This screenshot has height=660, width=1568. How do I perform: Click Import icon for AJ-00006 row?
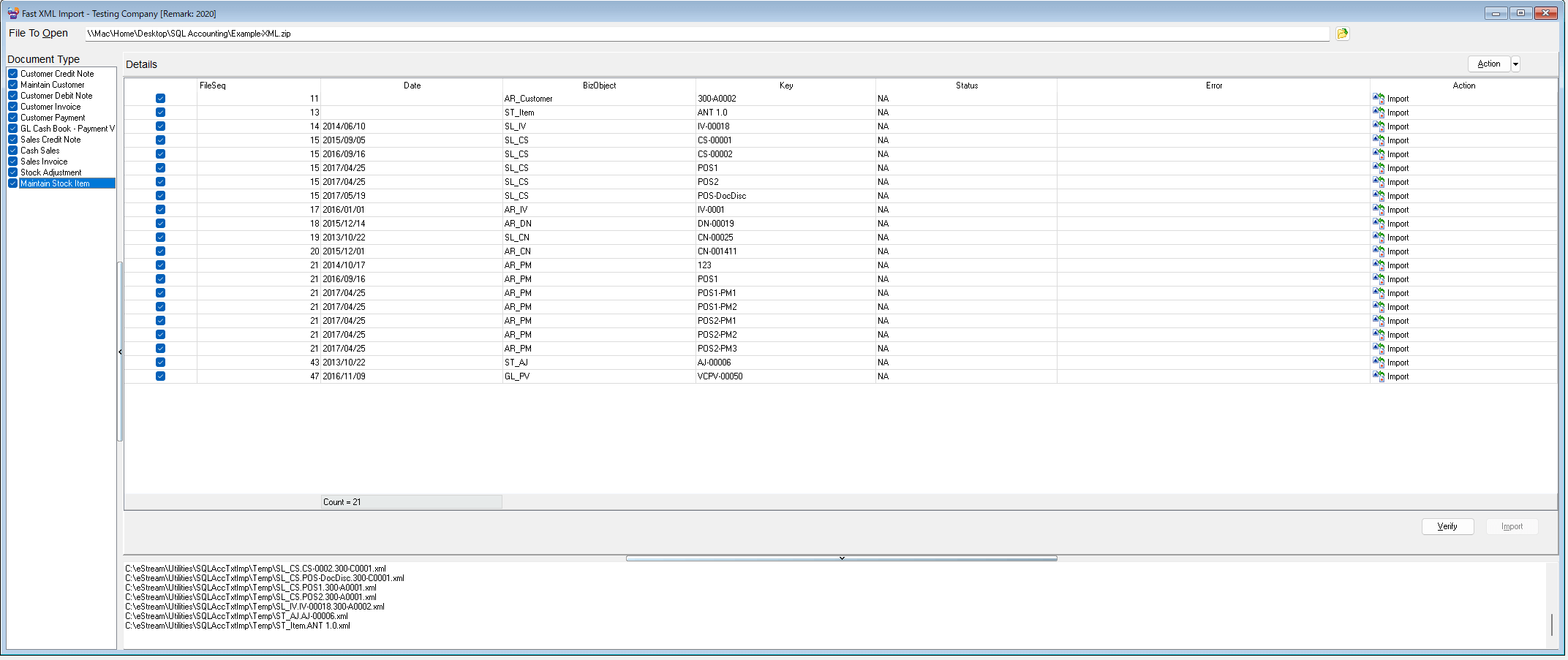click(1379, 363)
